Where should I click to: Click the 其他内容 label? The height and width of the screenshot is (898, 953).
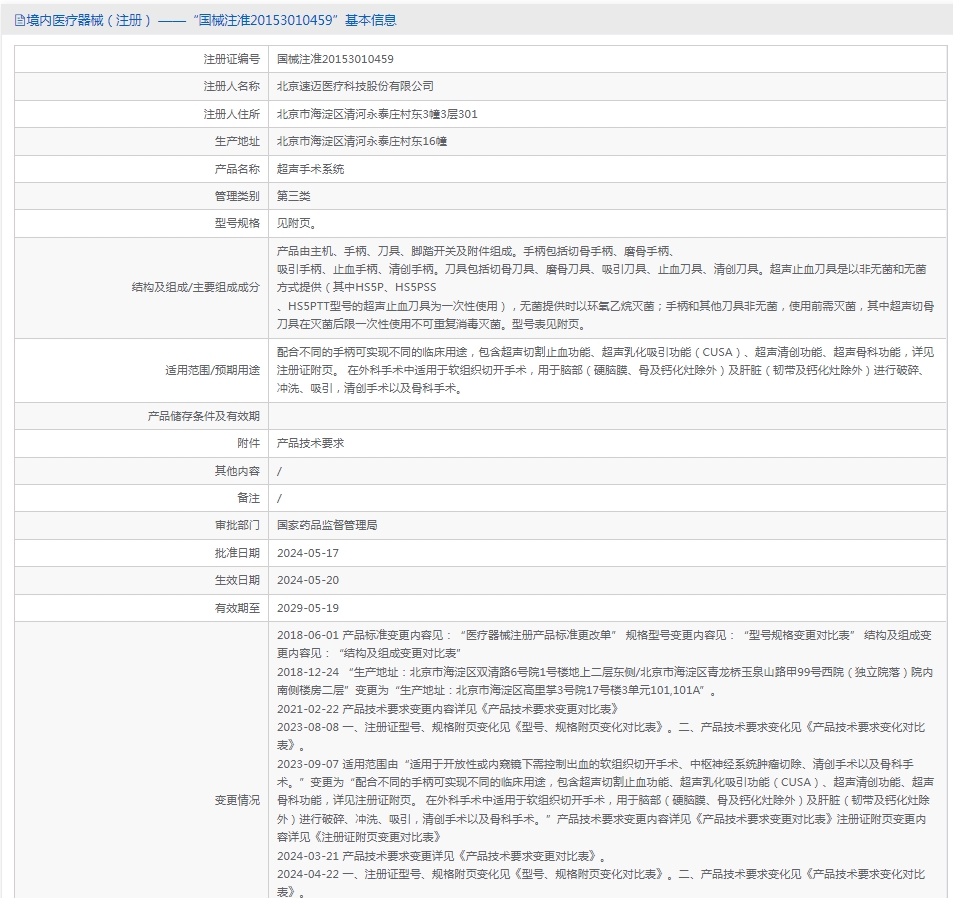point(237,471)
